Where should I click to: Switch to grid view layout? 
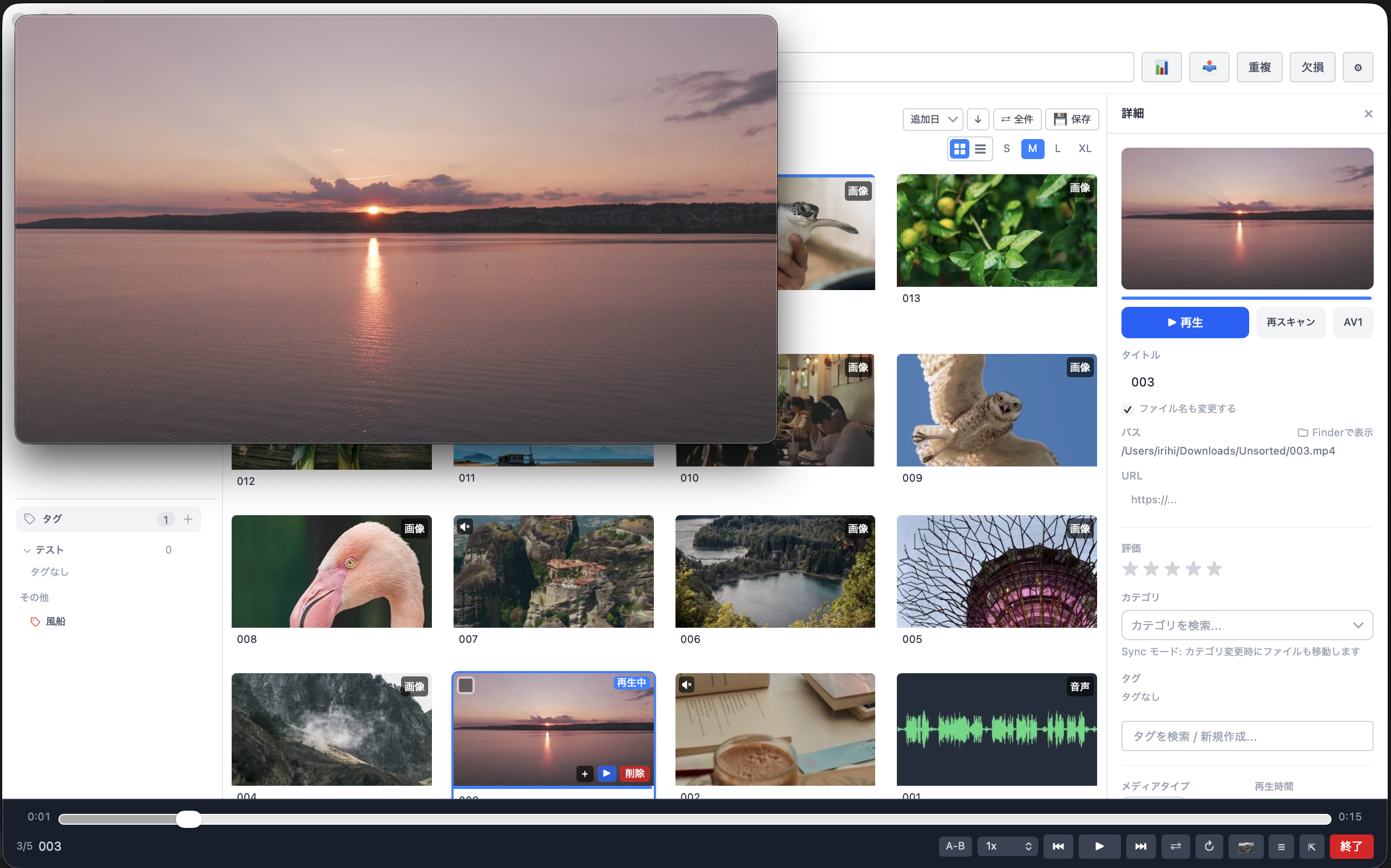959,149
